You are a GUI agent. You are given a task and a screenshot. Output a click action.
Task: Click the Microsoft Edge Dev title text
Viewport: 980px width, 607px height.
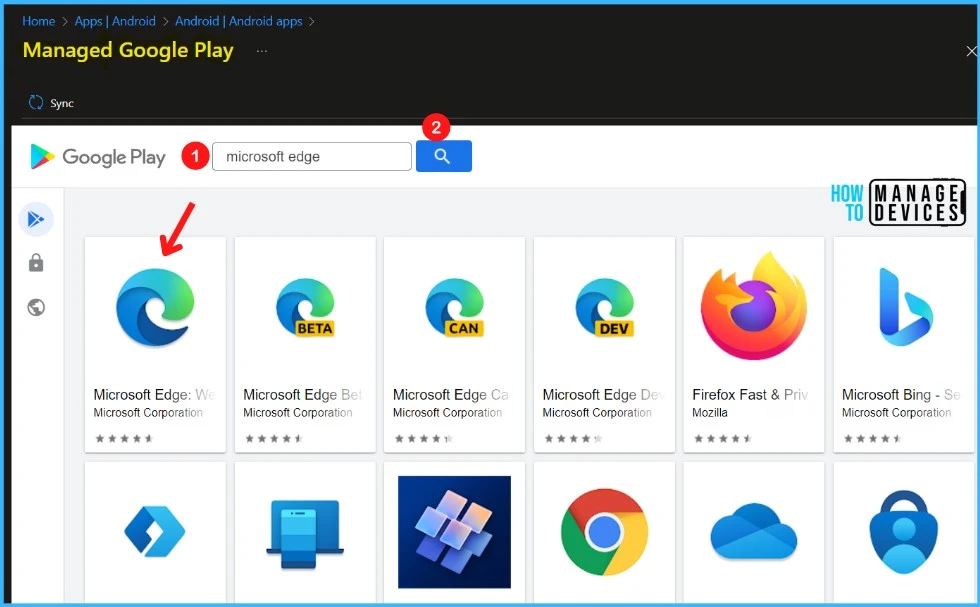[603, 394]
